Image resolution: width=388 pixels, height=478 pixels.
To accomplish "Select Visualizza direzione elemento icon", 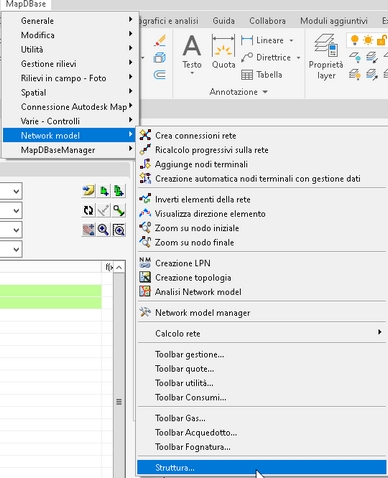I will (145, 213).
